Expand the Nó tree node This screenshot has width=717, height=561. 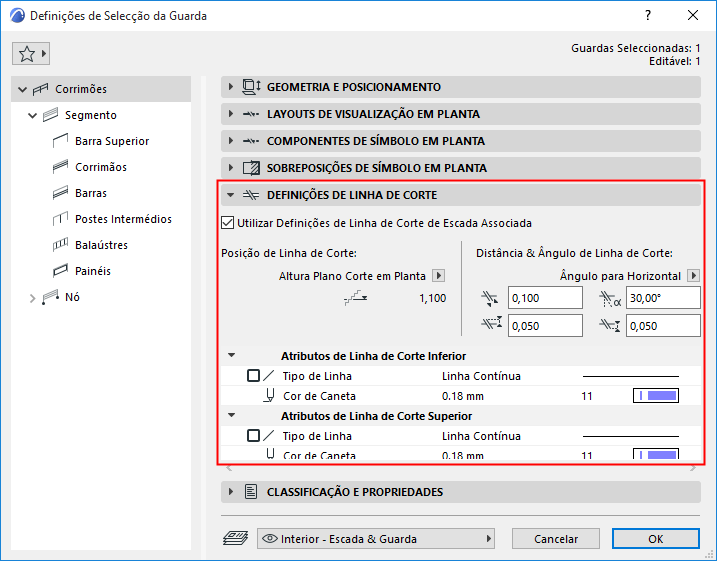pyautogui.click(x=32, y=298)
